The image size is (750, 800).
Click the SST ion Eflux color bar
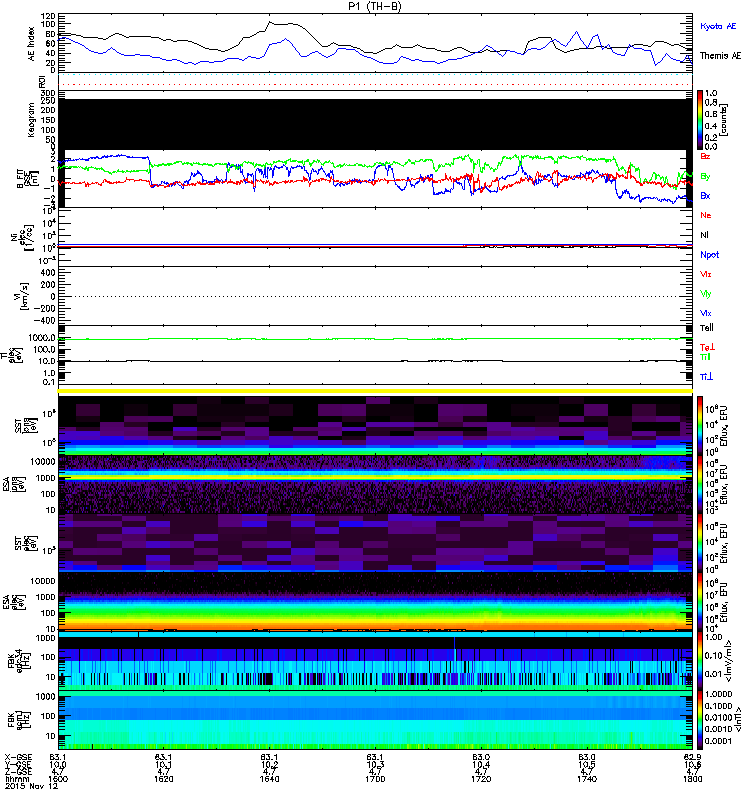(x=700, y=426)
